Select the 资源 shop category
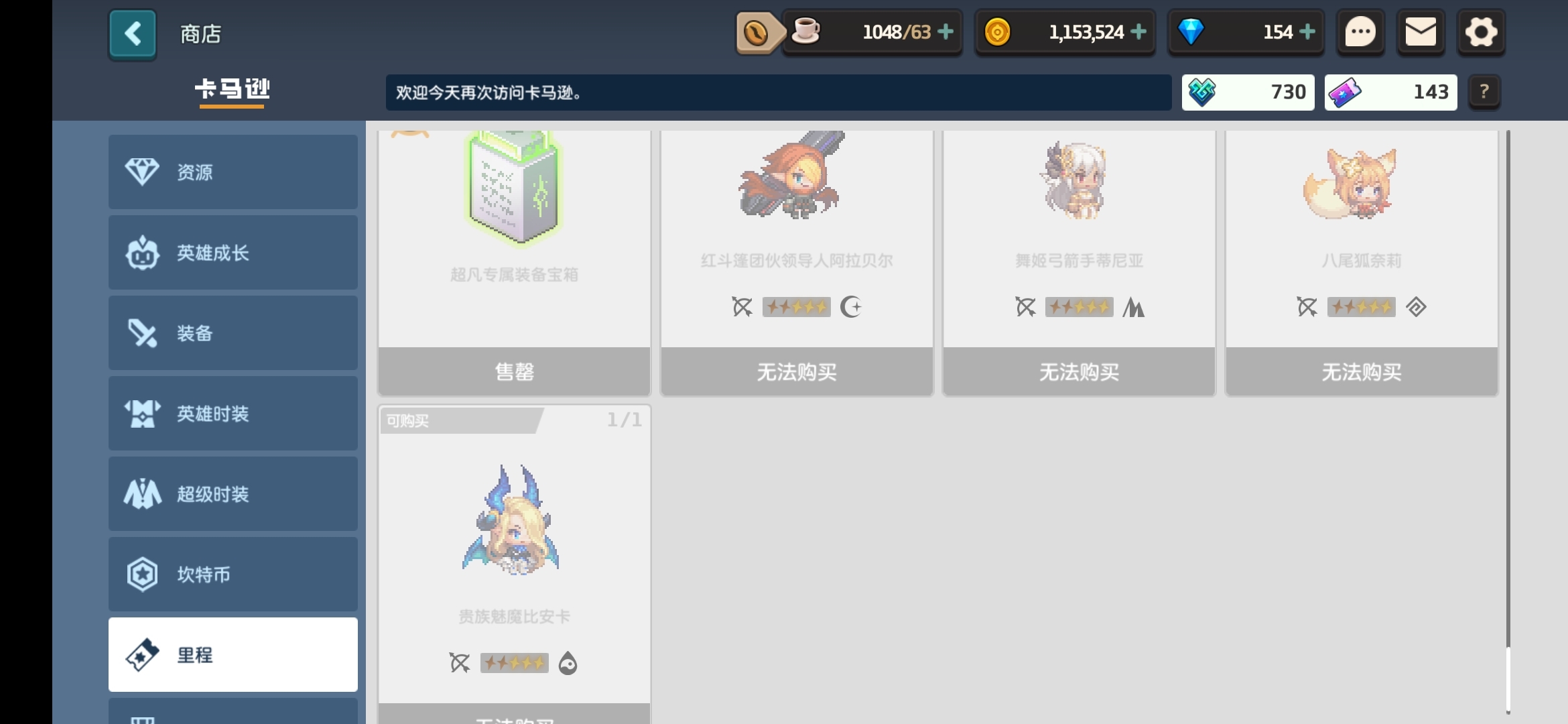This screenshot has width=1568, height=724. [233, 172]
